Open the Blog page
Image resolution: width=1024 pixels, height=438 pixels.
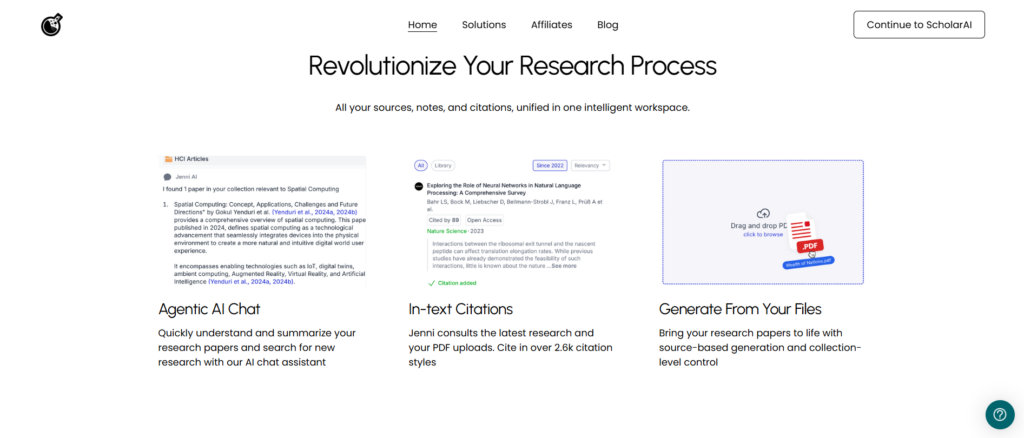(607, 25)
